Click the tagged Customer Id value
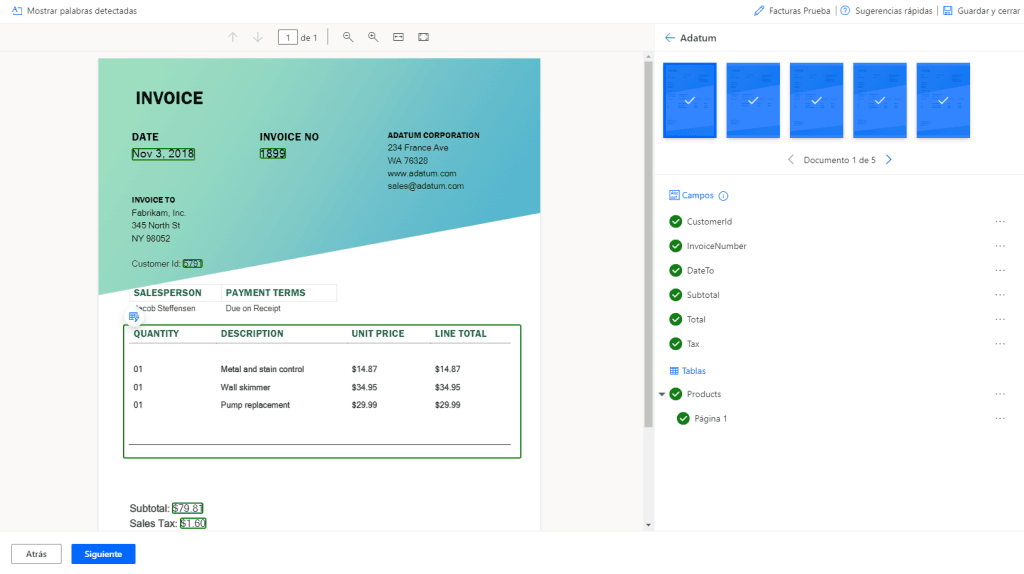Viewport: 1024px width, 574px height. [193, 264]
